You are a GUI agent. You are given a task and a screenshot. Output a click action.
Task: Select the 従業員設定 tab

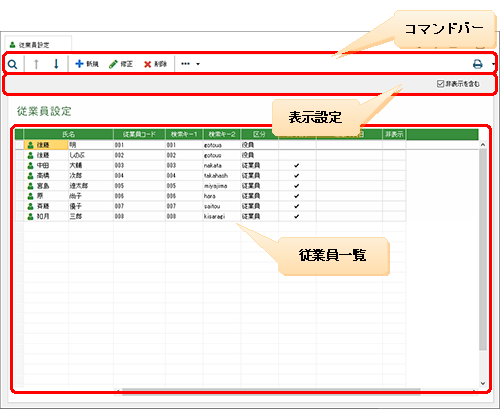coord(38,45)
